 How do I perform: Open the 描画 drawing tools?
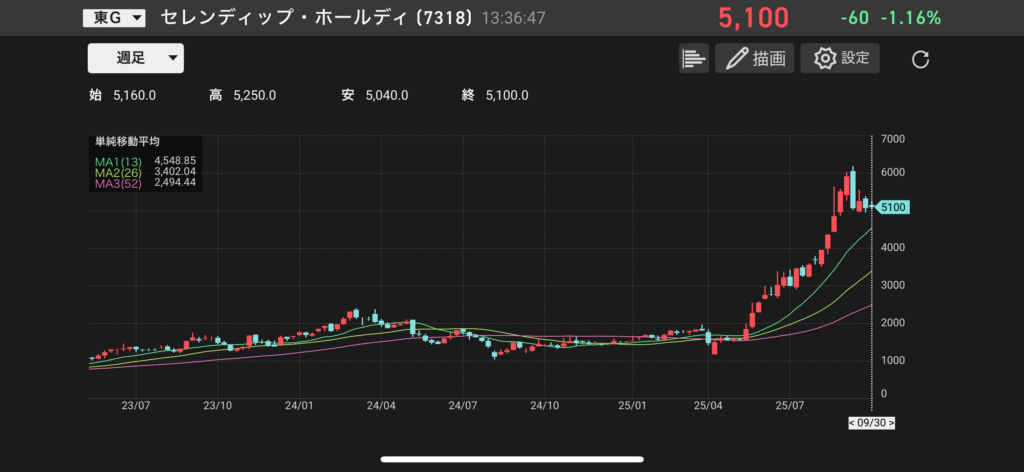pos(754,59)
